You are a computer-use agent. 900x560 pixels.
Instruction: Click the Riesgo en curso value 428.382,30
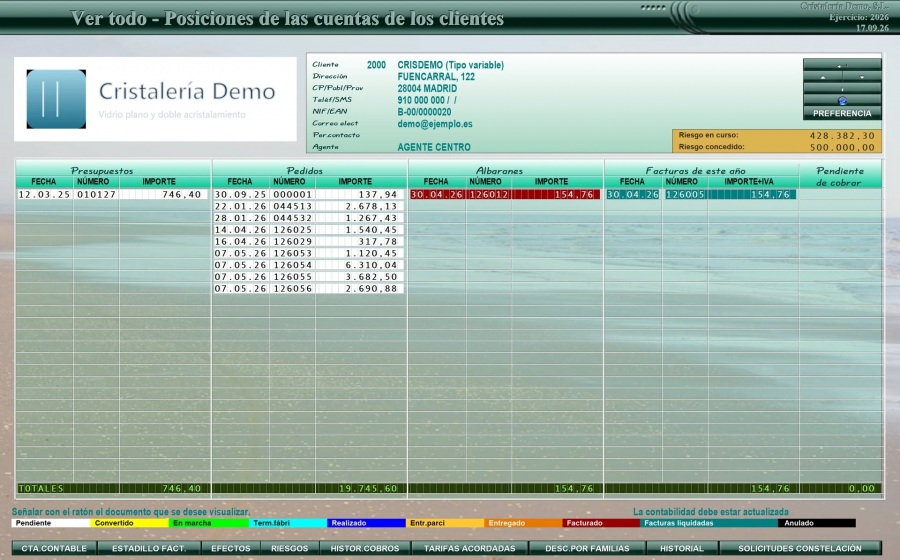point(842,136)
